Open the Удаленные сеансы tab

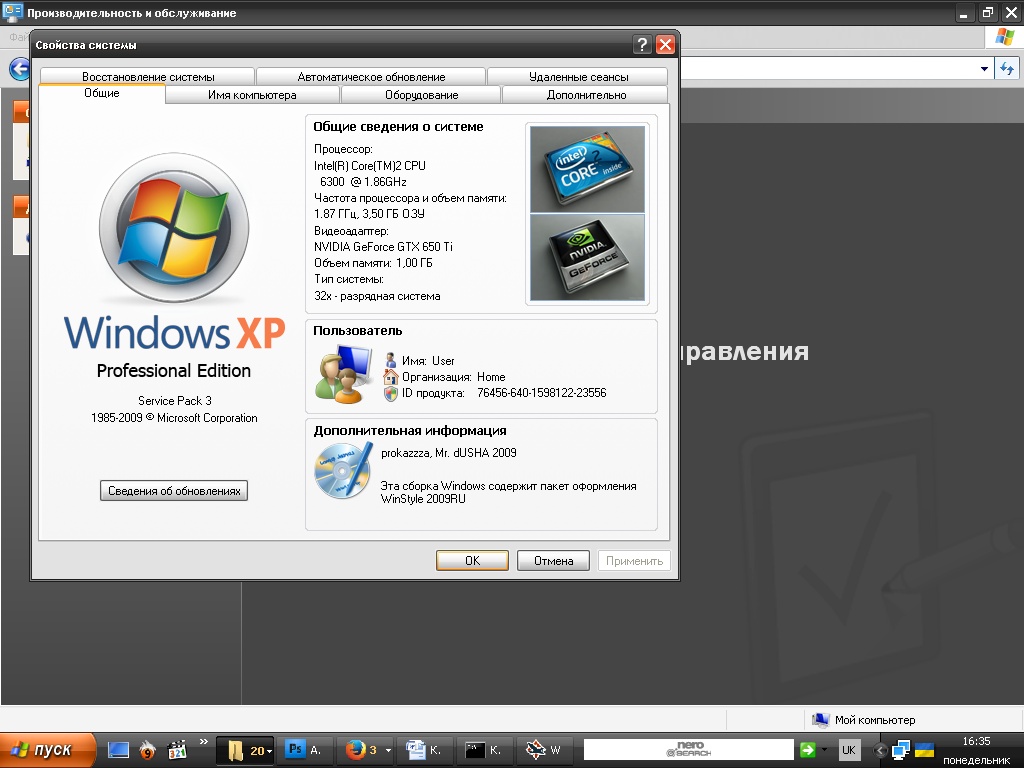coord(578,76)
